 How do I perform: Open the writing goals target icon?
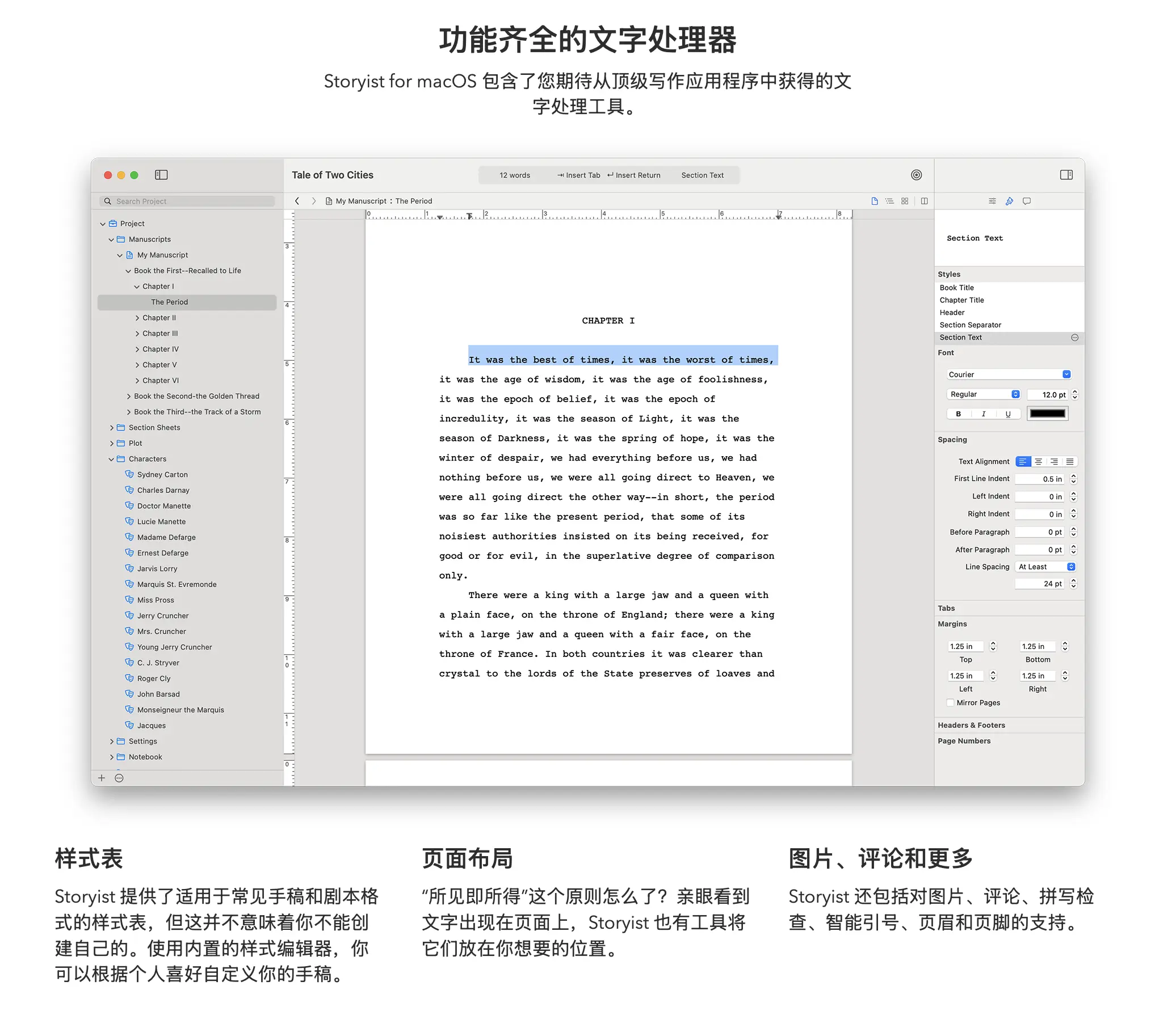click(916, 175)
